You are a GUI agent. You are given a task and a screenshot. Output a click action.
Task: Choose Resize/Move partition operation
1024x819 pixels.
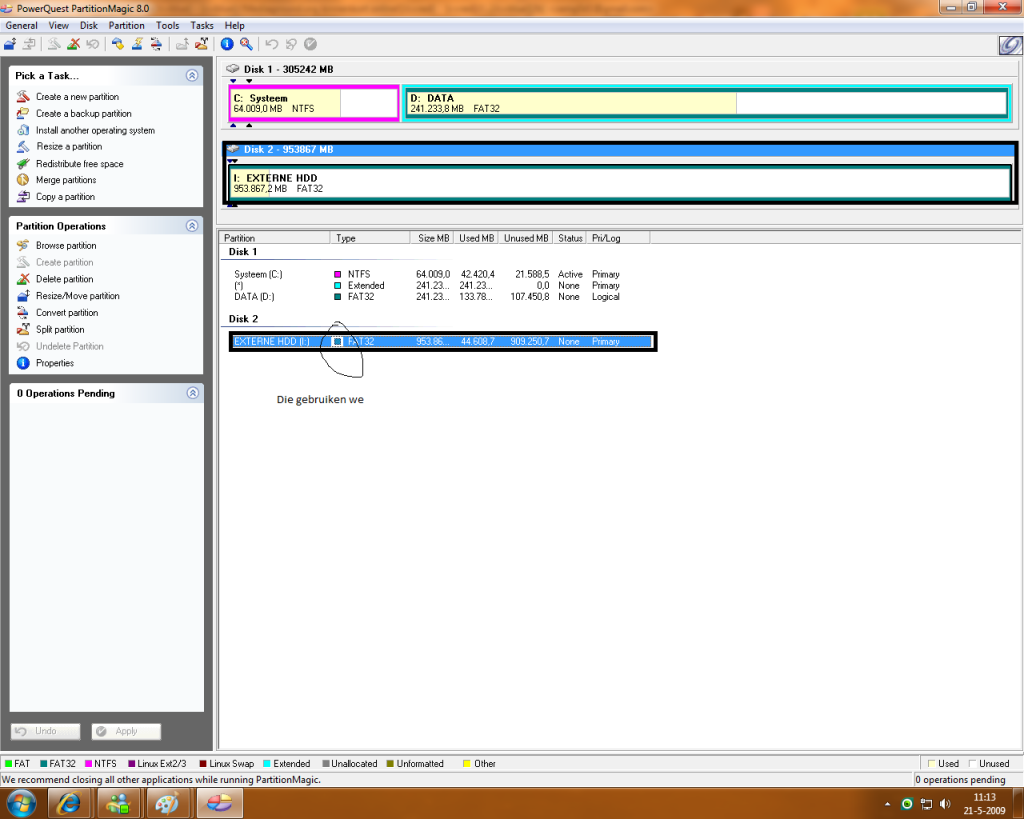click(x=78, y=296)
